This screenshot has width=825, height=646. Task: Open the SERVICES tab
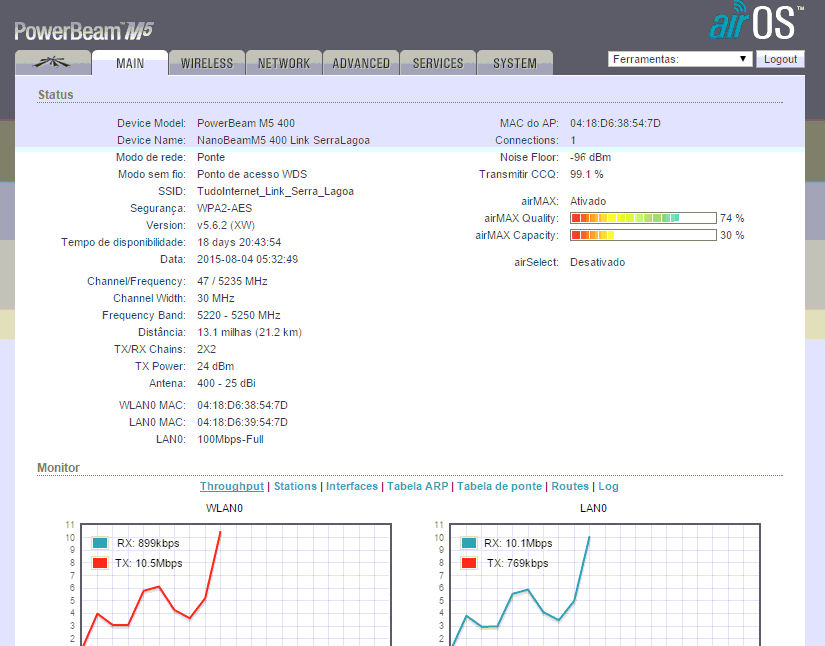pos(438,63)
